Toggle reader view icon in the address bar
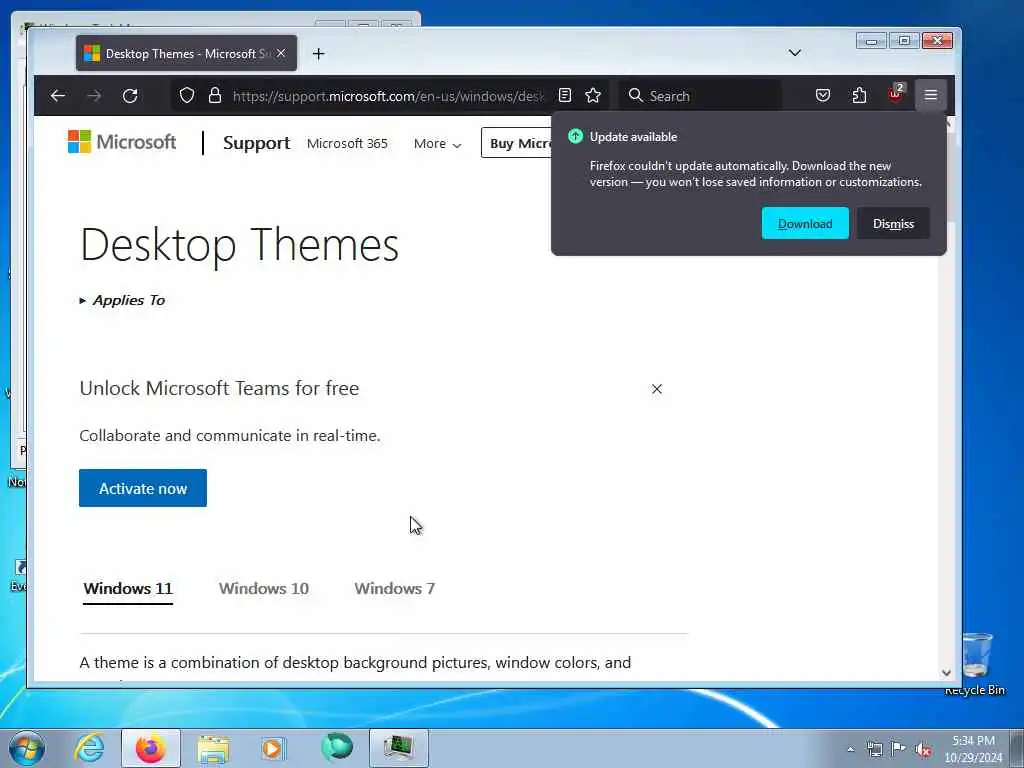Image resolution: width=1024 pixels, height=768 pixels. [x=565, y=96]
